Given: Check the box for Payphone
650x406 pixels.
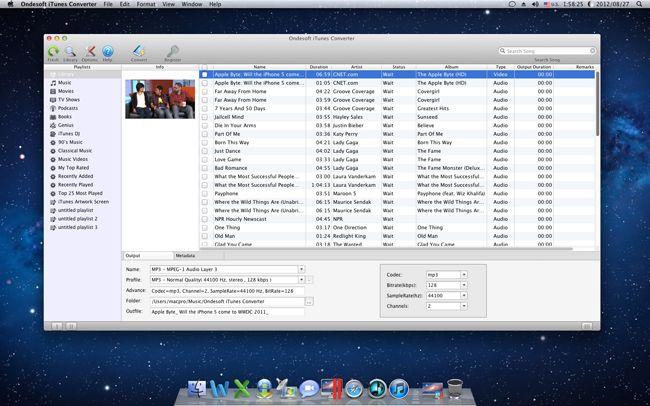Looking at the screenshot, I should tap(204, 194).
